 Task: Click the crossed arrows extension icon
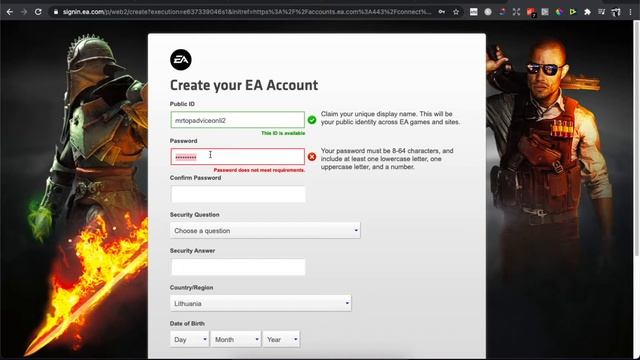click(516, 12)
